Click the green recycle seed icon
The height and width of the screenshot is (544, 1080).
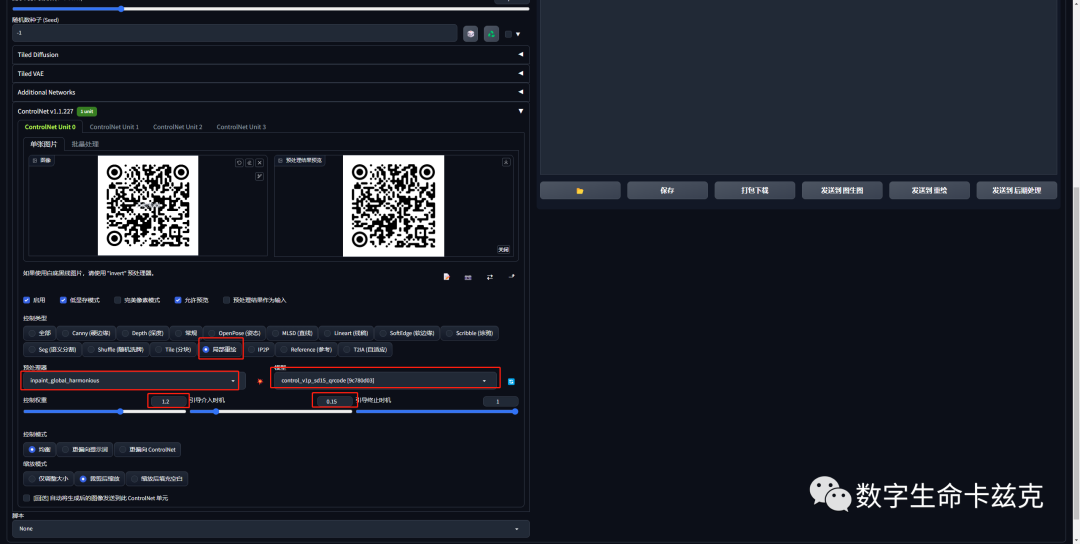point(491,34)
